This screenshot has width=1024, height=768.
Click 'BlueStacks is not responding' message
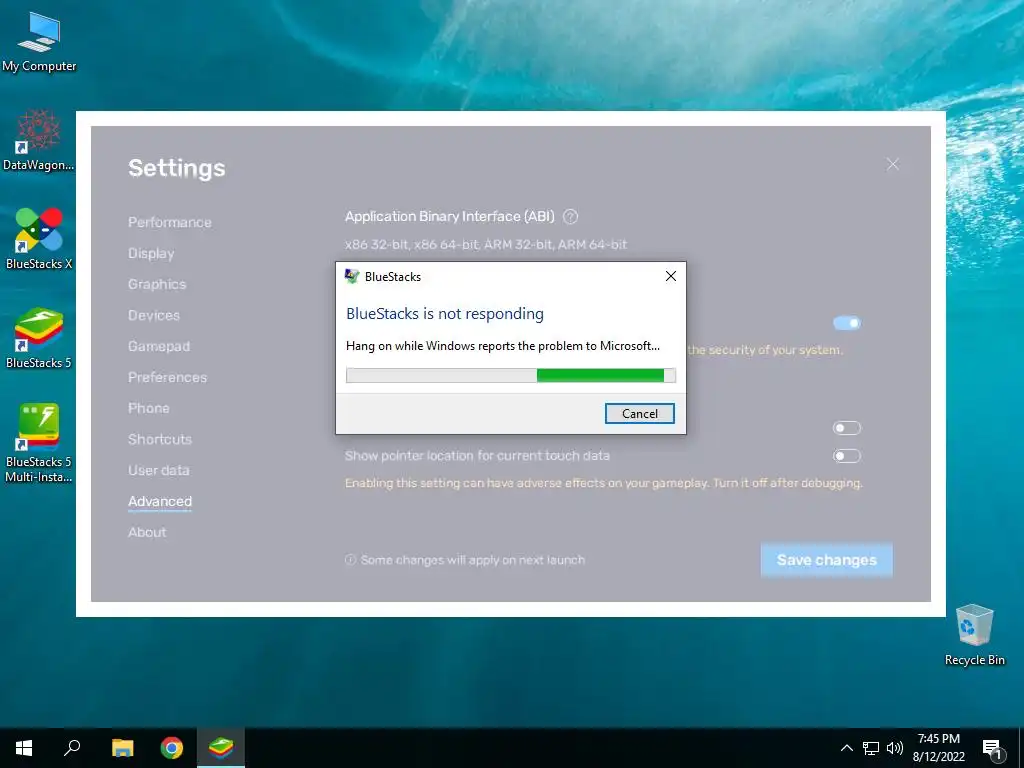(445, 313)
